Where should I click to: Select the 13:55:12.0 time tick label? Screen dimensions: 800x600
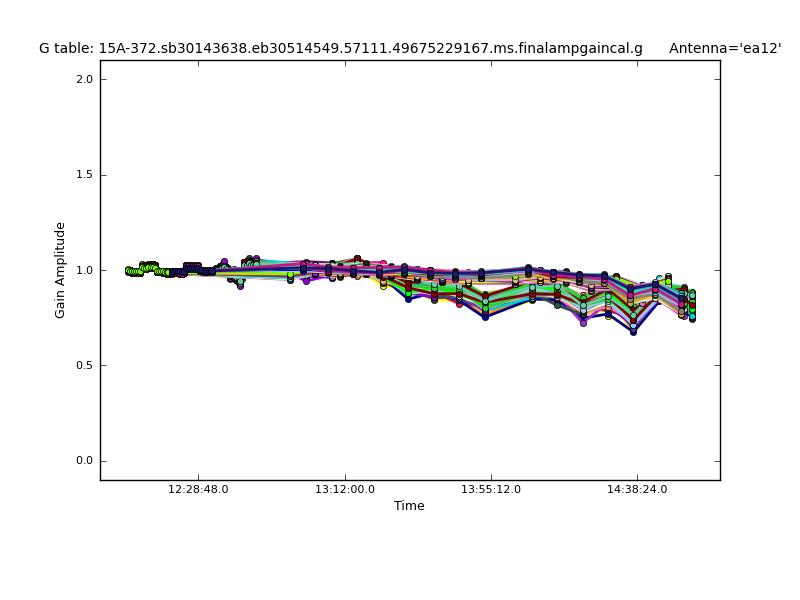point(491,489)
